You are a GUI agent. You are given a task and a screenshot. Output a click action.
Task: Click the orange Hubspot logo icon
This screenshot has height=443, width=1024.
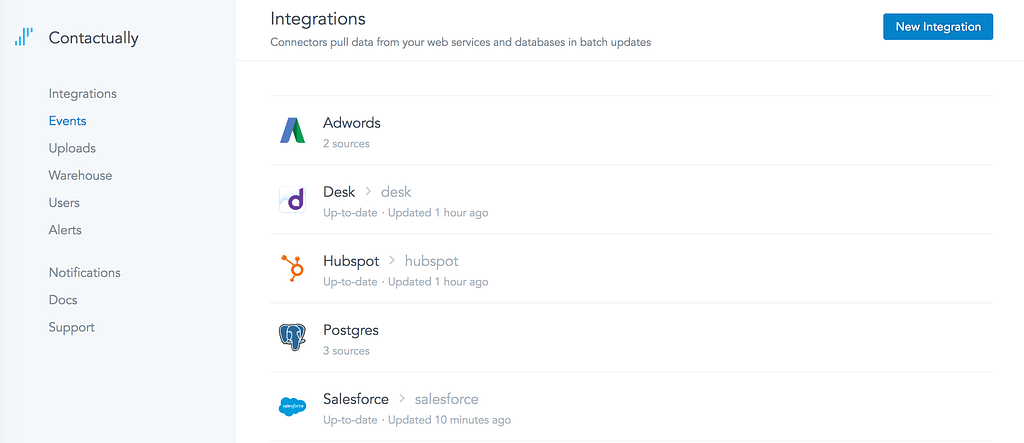[292, 269]
